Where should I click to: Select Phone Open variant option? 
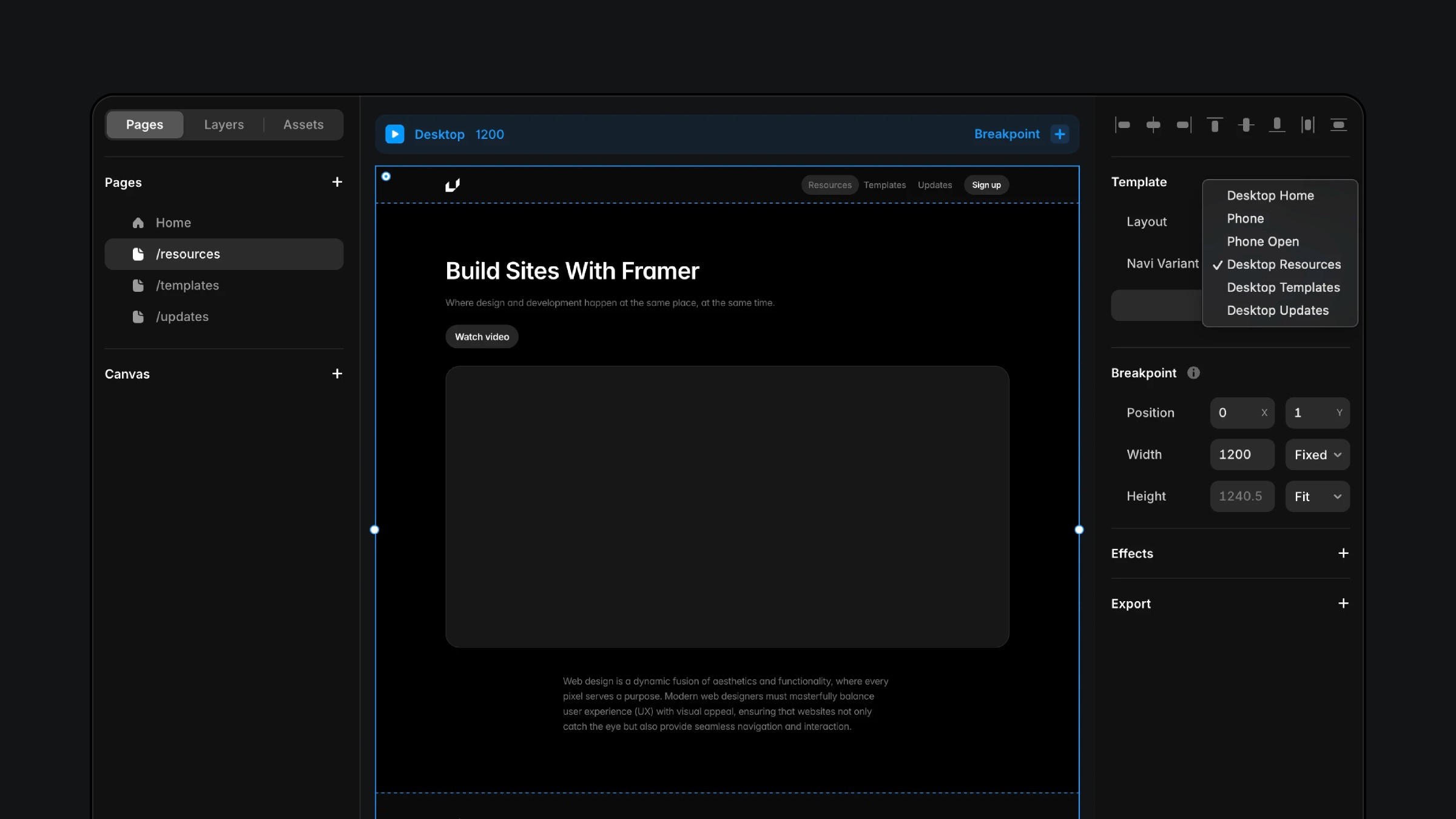click(1279, 241)
